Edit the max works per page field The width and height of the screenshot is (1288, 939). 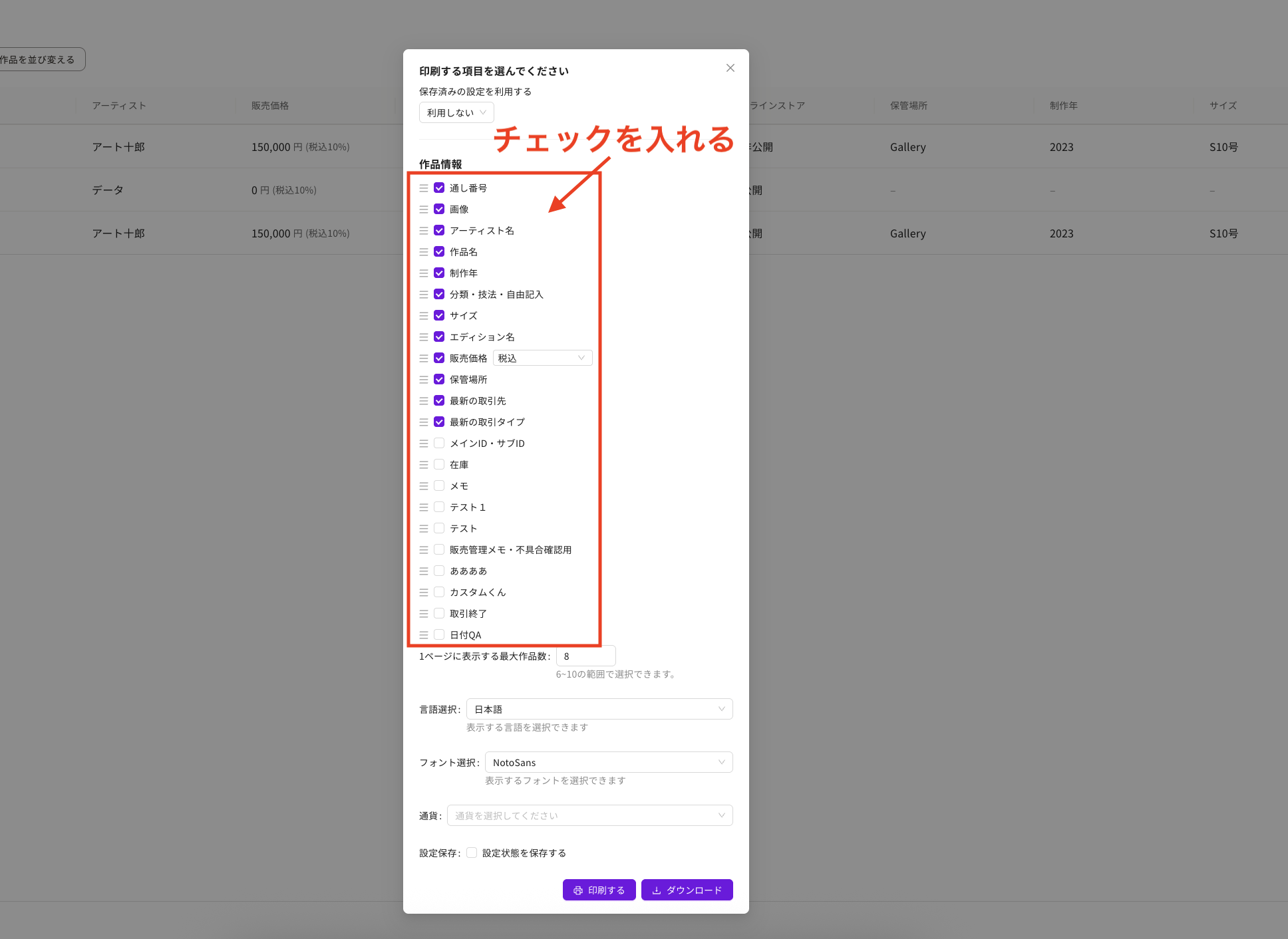pos(585,656)
